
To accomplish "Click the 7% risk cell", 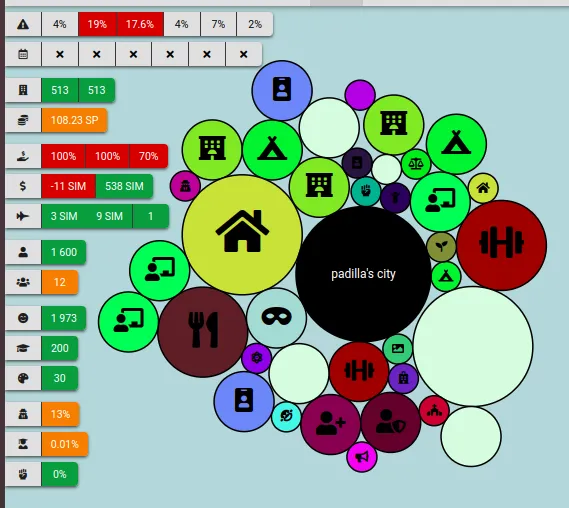I will [218, 24].
